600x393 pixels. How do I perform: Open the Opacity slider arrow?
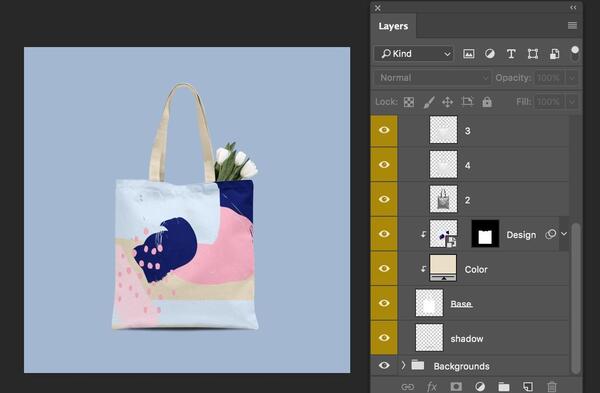[572, 78]
